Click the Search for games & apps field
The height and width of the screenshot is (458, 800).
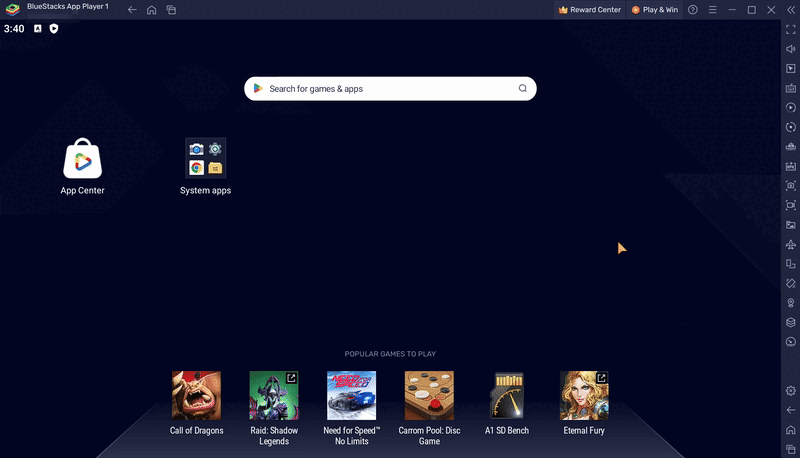pos(390,89)
